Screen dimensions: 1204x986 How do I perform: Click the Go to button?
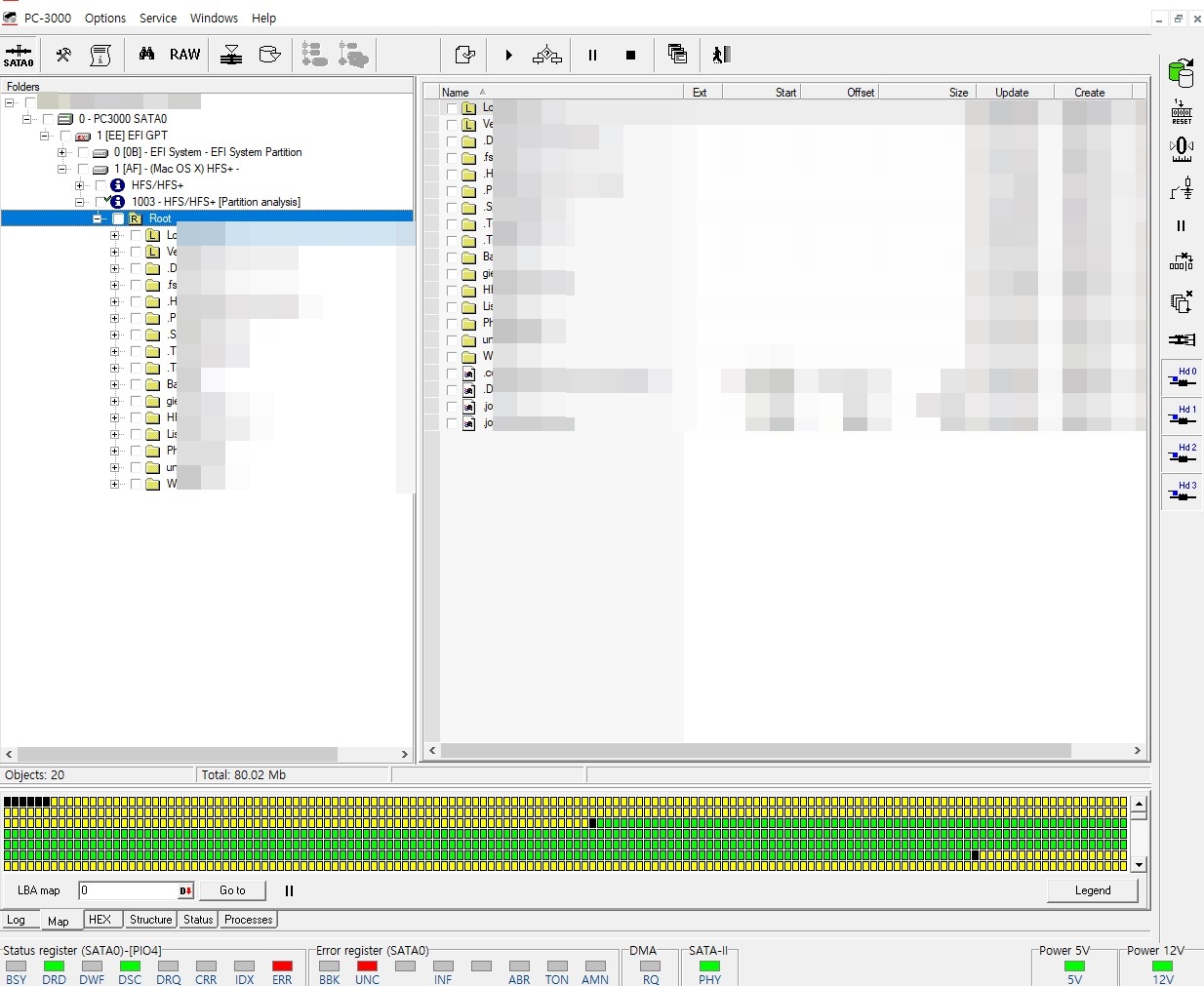pos(232,890)
